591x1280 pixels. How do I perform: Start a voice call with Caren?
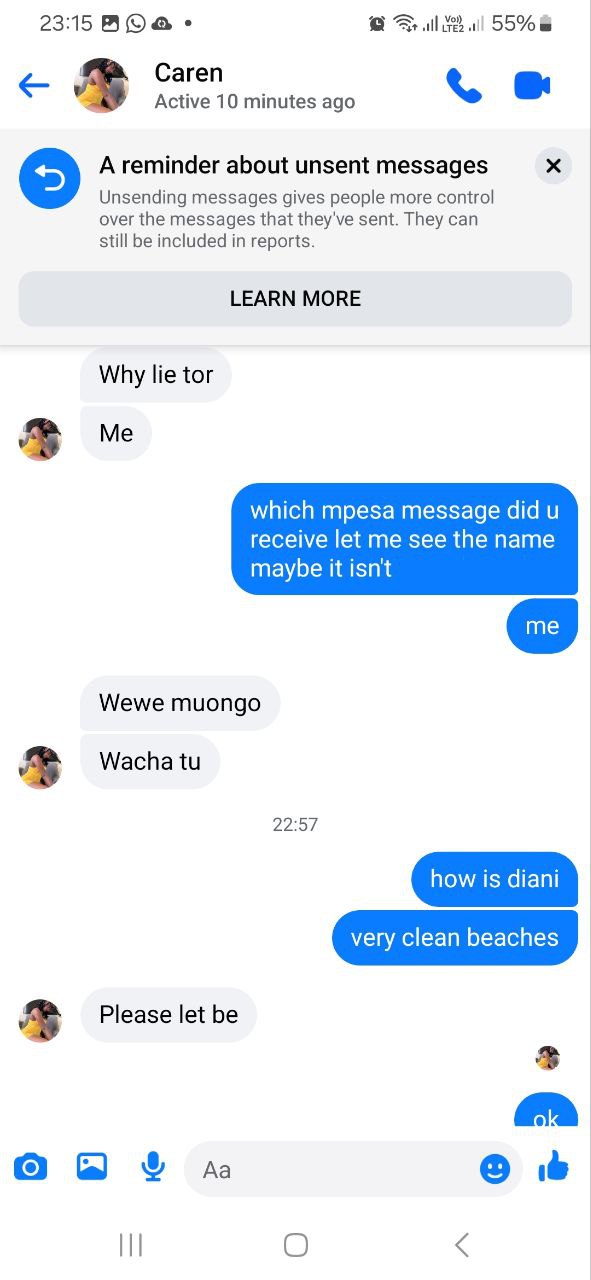[x=464, y=86]
